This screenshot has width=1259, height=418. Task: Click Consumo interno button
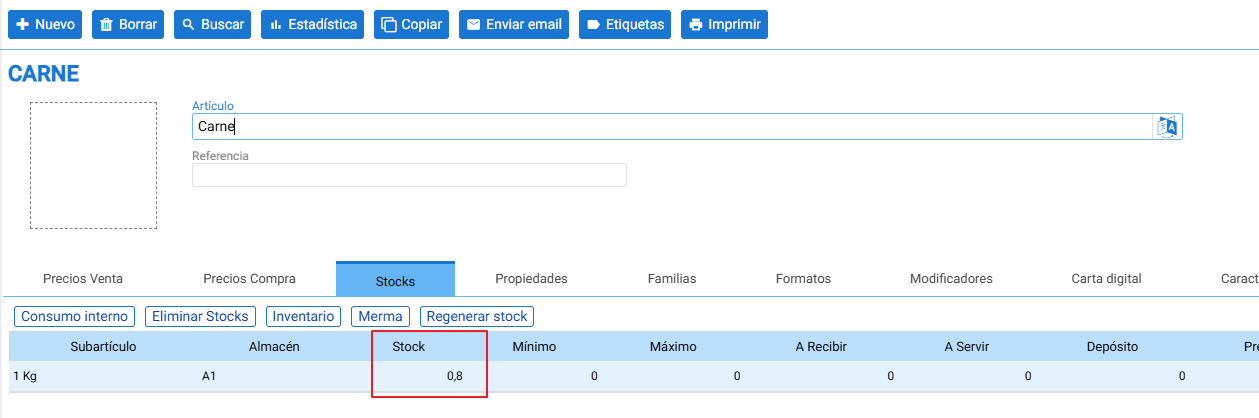75,316
